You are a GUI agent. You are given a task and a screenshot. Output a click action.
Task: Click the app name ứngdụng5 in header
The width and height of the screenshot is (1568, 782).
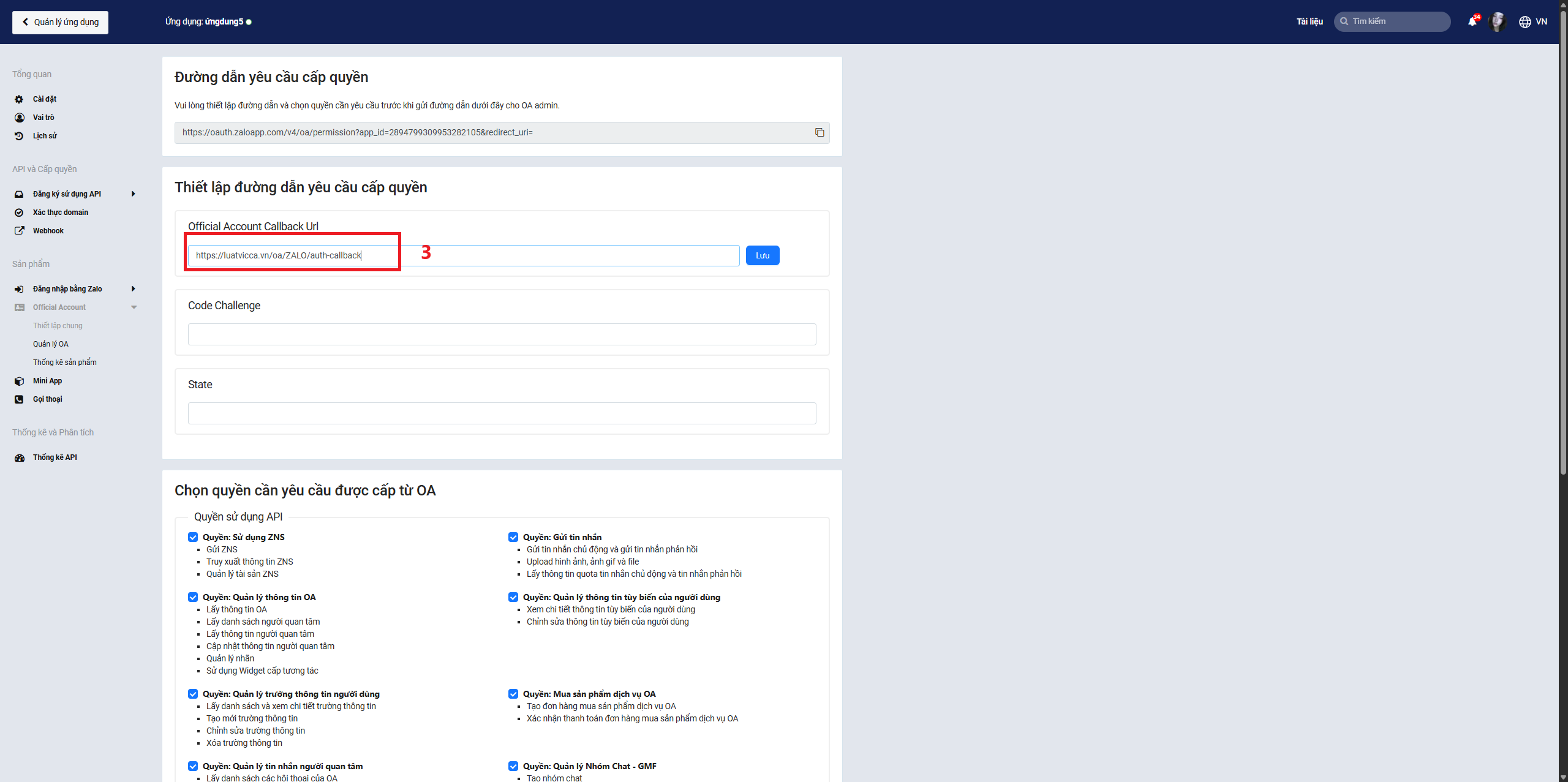[x=224, y=21]
